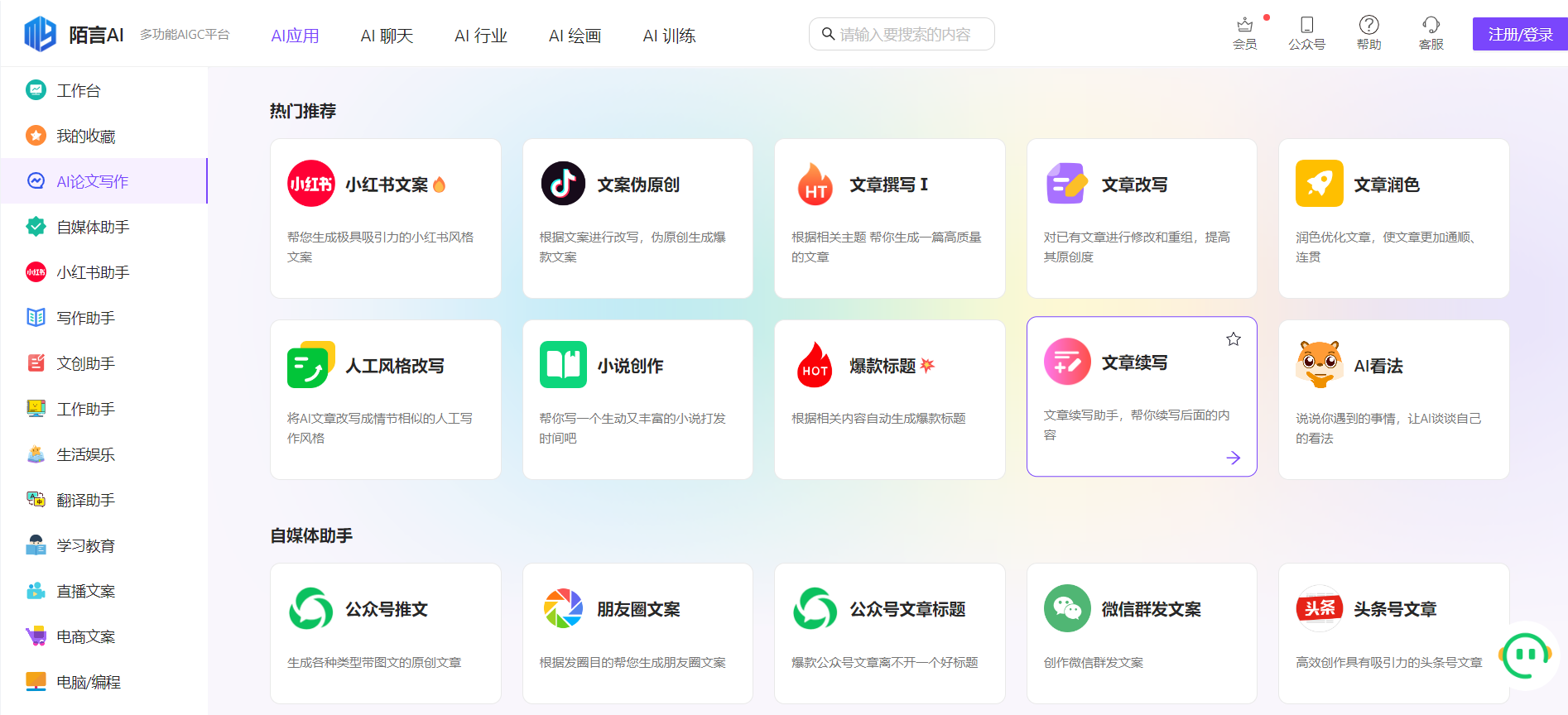Viewport: 1568px width, 715px height.
Task: Switch to the AI应用 tab
Action: point(295,36)
